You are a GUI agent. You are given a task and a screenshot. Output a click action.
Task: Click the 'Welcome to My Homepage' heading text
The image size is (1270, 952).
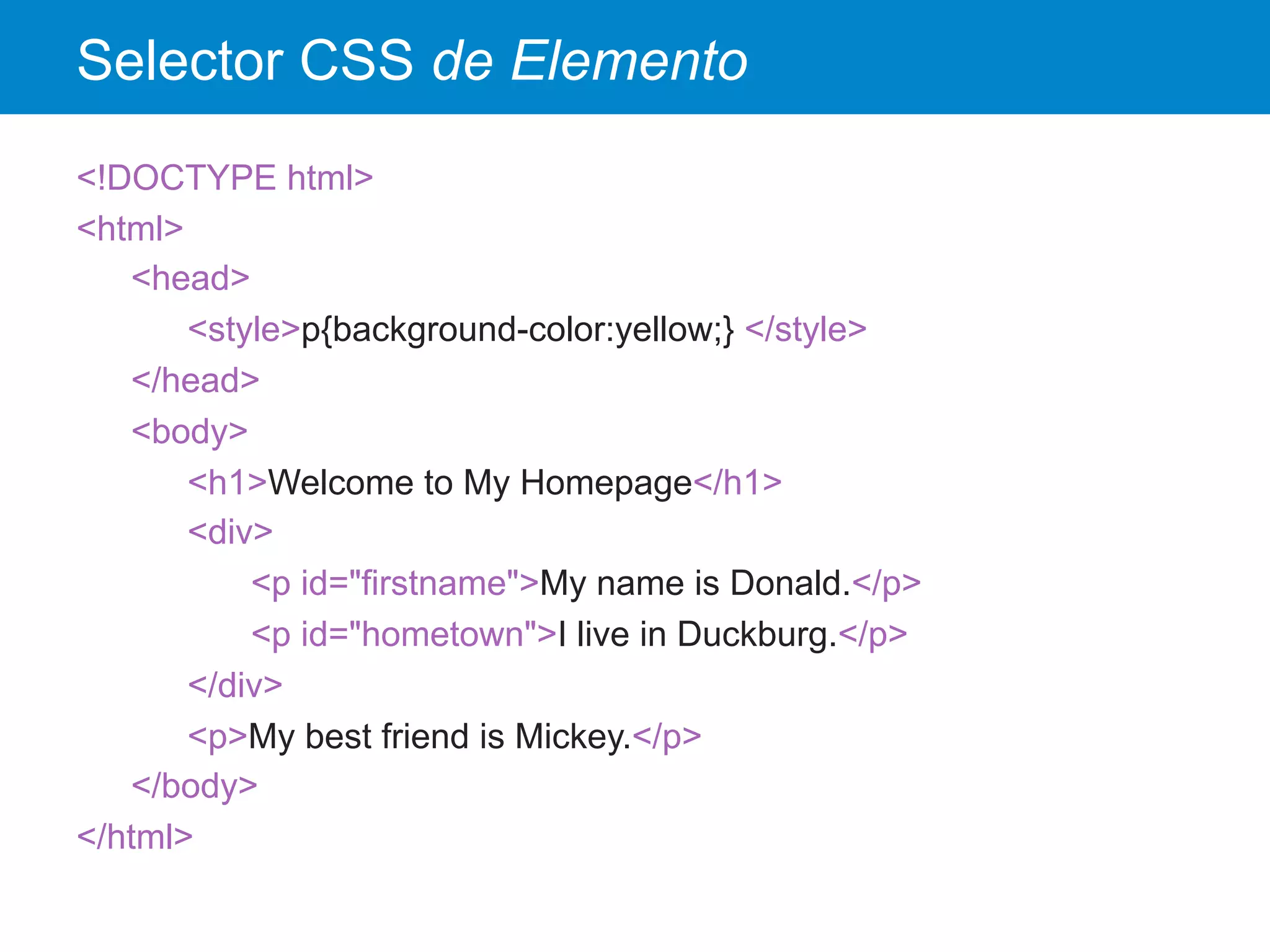[480, 483]
